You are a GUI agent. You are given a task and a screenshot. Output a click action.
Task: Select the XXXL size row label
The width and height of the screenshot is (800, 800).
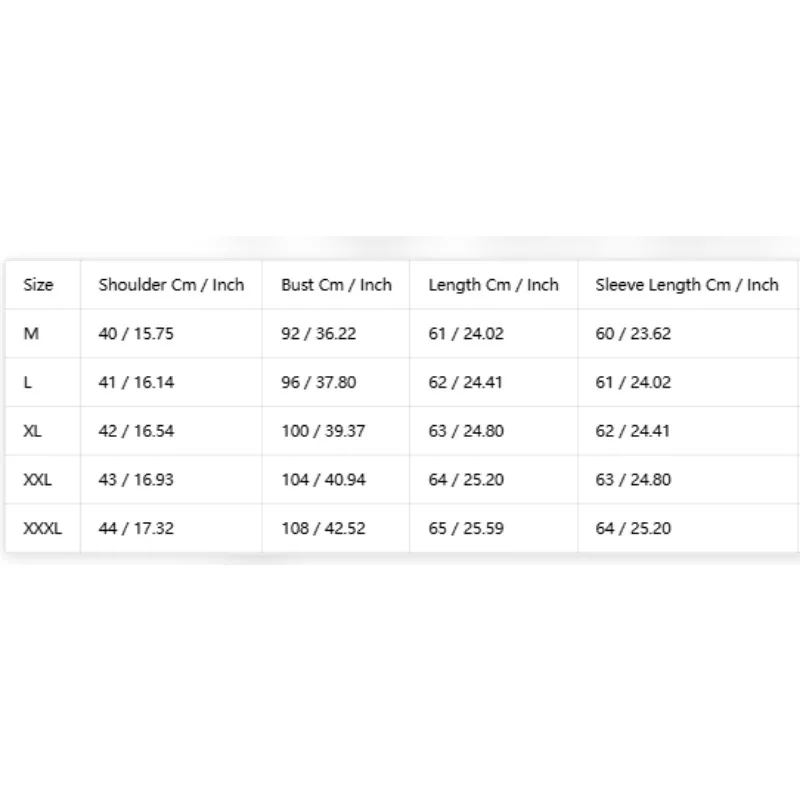click(x=43, y=528)
